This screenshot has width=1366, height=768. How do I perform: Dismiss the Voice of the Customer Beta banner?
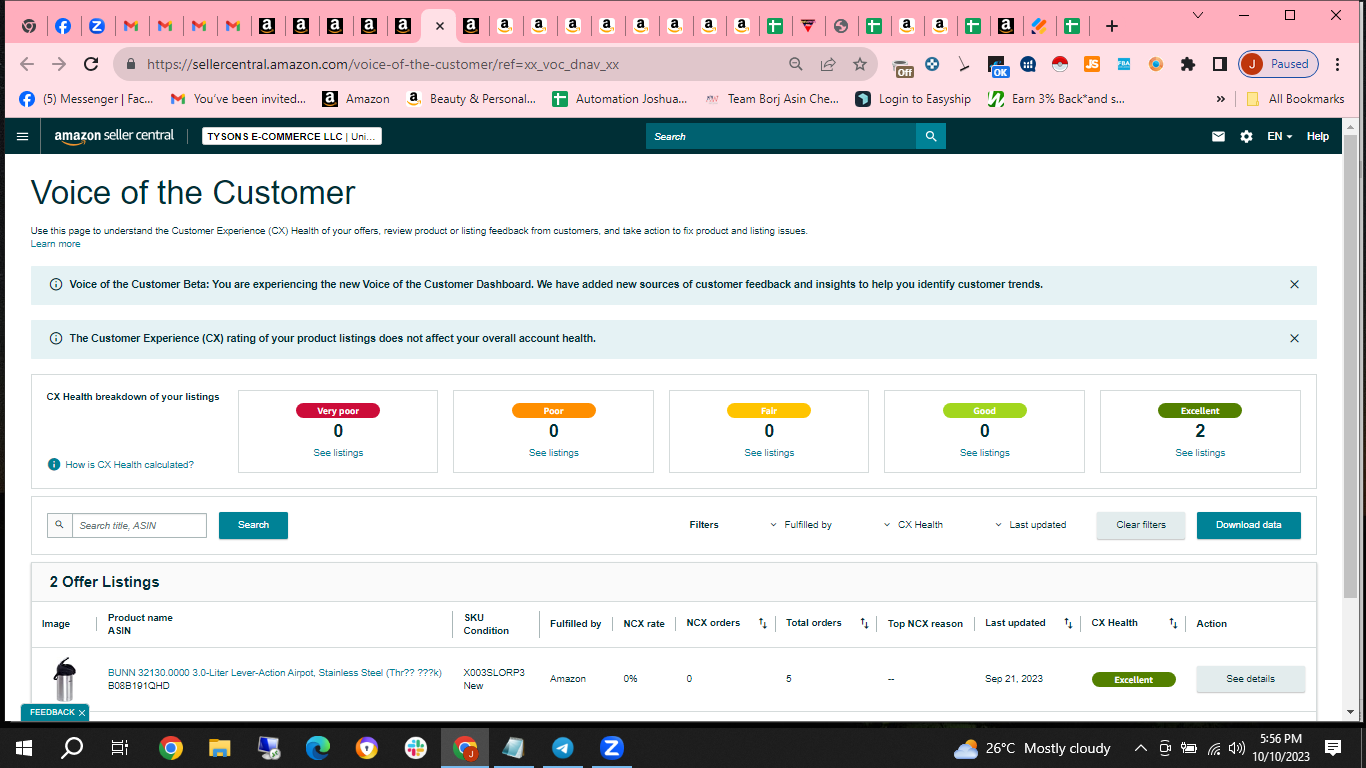tap(1294, 285)
